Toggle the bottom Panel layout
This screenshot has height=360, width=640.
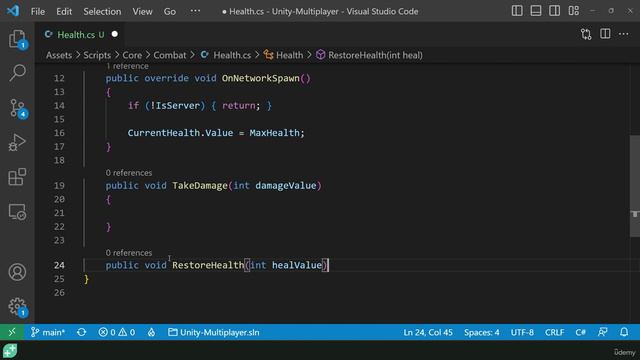536,11
